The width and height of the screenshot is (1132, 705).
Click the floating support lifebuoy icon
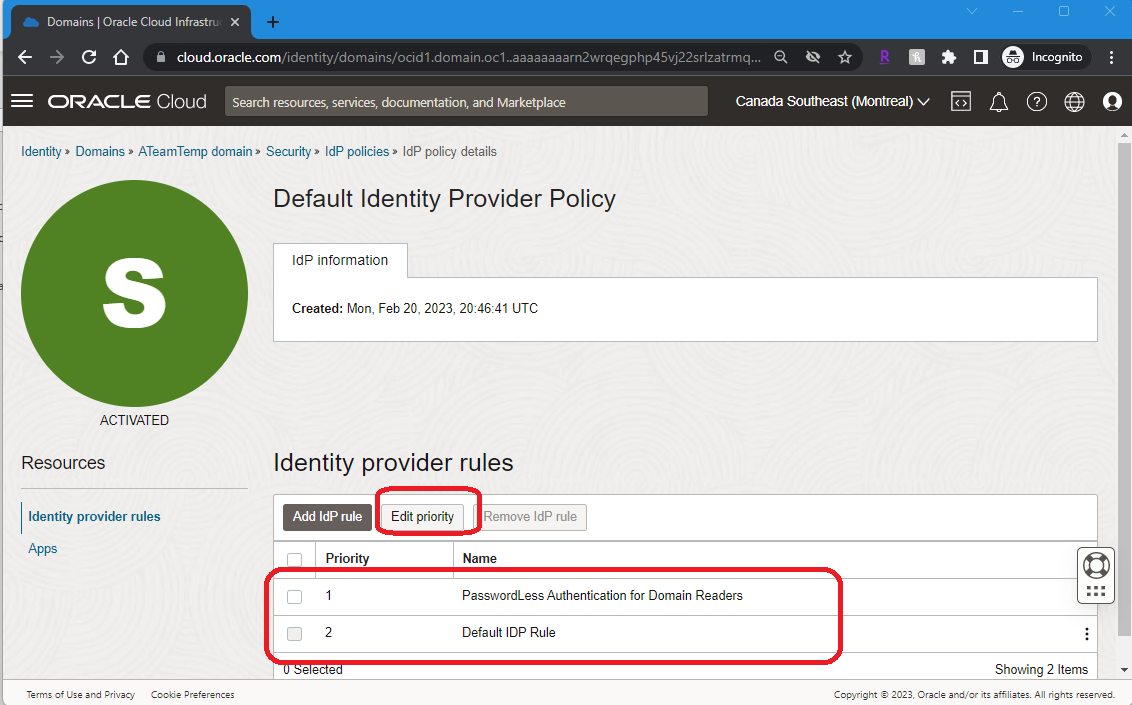1096,565
